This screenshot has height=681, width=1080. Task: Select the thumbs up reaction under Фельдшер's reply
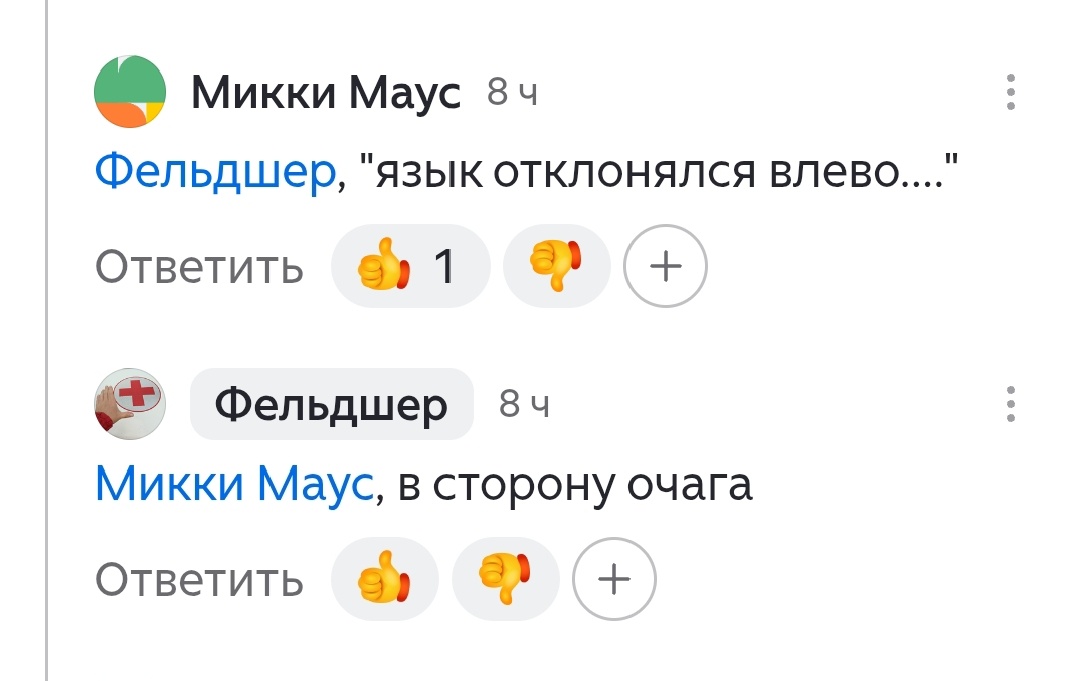(384, 578)
